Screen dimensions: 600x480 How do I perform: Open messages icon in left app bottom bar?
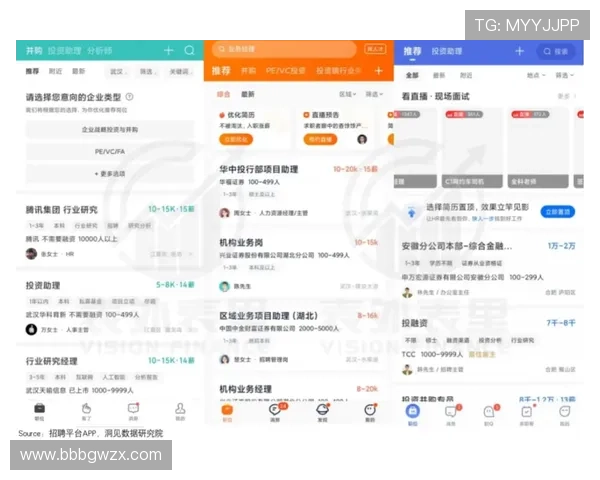click(133, 408)
